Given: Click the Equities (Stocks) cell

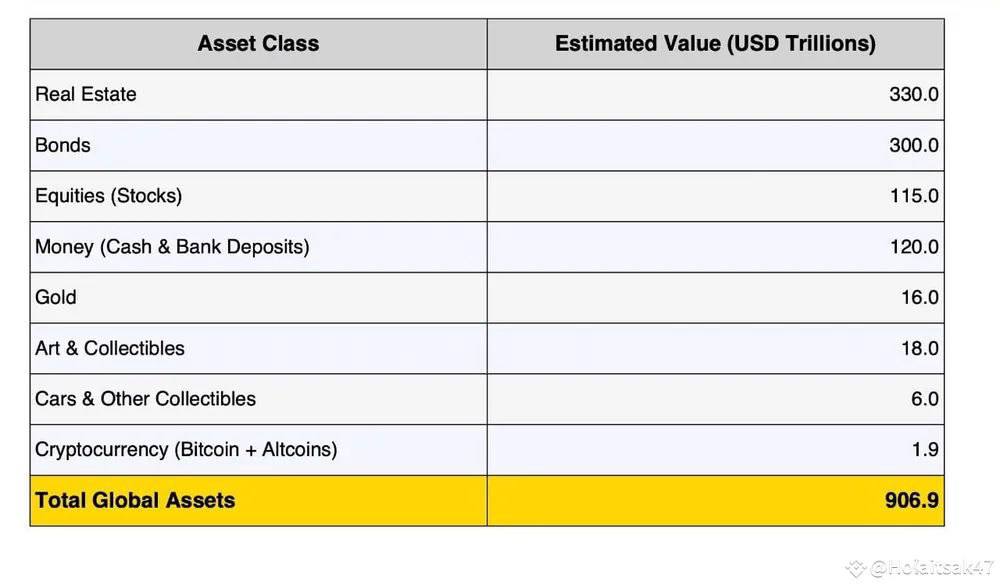Looking at the screenshot, I should [x=258, y=196].
